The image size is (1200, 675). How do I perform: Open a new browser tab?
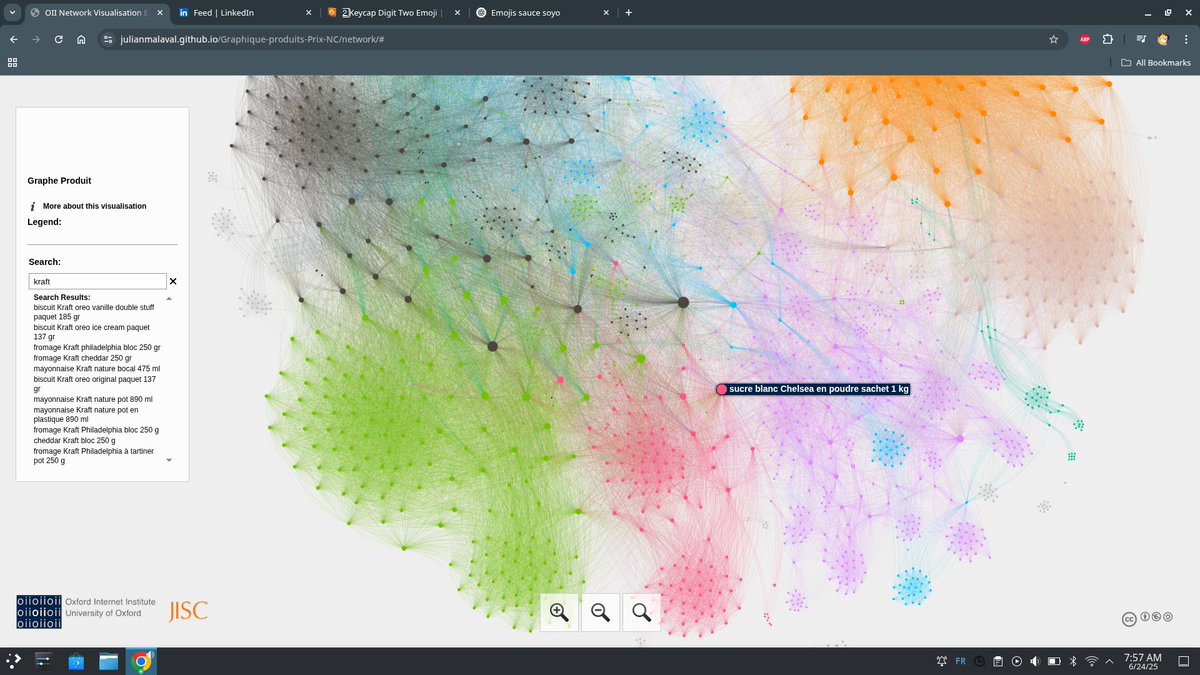628,12
